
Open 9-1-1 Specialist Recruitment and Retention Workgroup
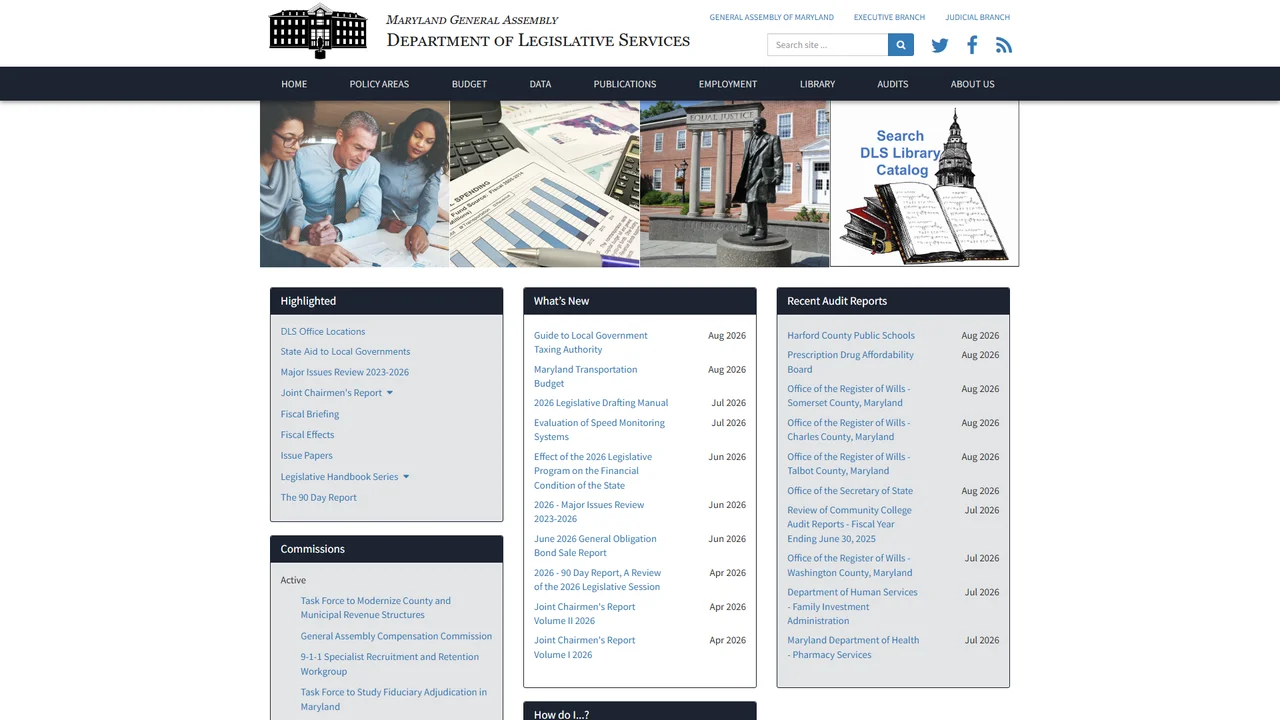390,664
